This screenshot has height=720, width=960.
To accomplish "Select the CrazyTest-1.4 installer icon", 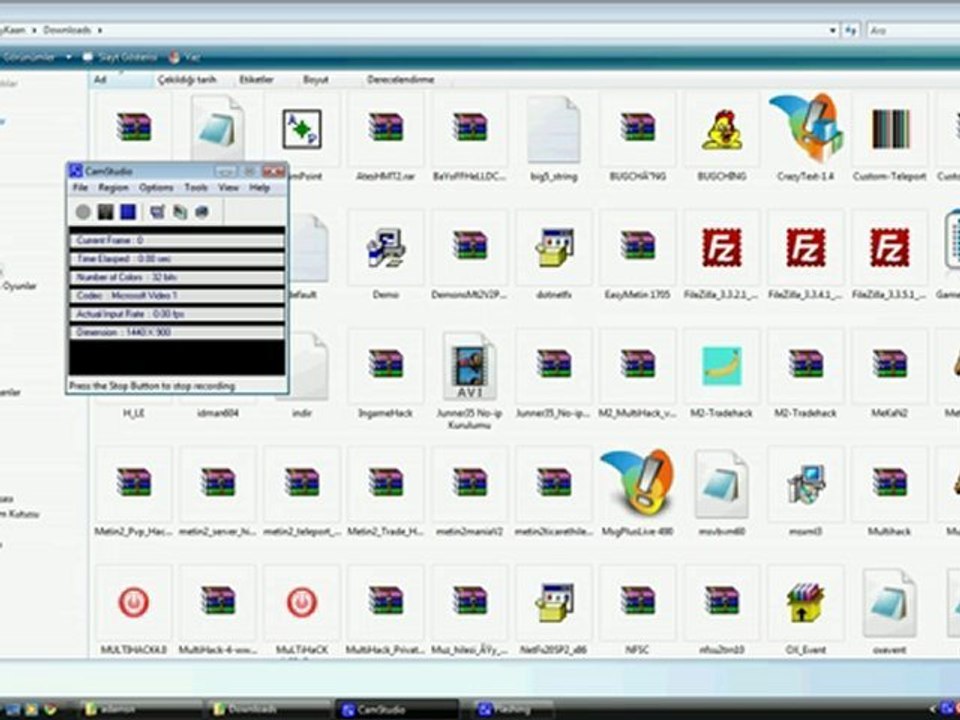I will pyautogui.click(x=805, y=128).
